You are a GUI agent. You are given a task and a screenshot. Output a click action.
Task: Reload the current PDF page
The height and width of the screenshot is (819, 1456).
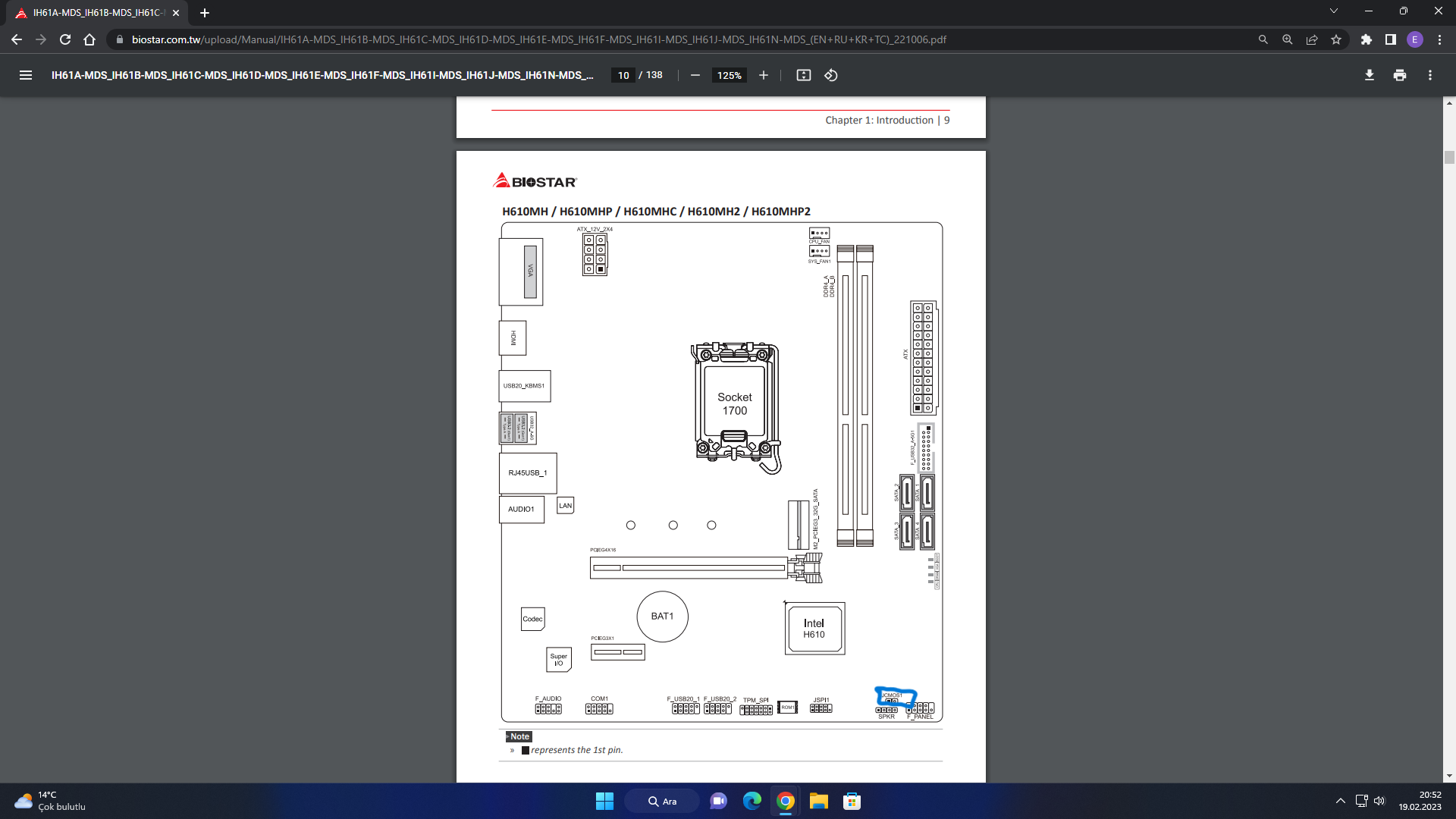[x=65, y=39]
